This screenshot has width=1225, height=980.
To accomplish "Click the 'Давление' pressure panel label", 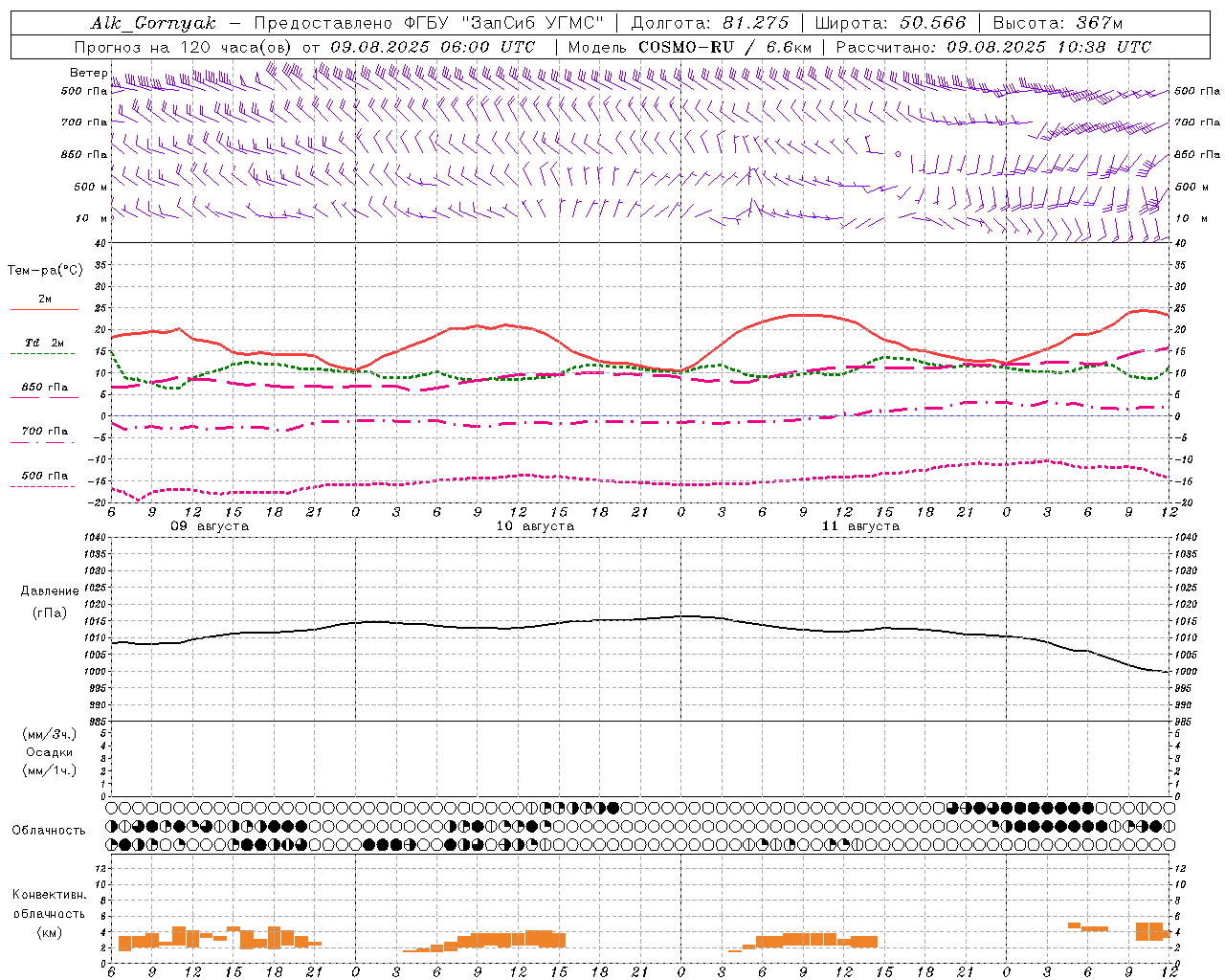I will 50,591.
